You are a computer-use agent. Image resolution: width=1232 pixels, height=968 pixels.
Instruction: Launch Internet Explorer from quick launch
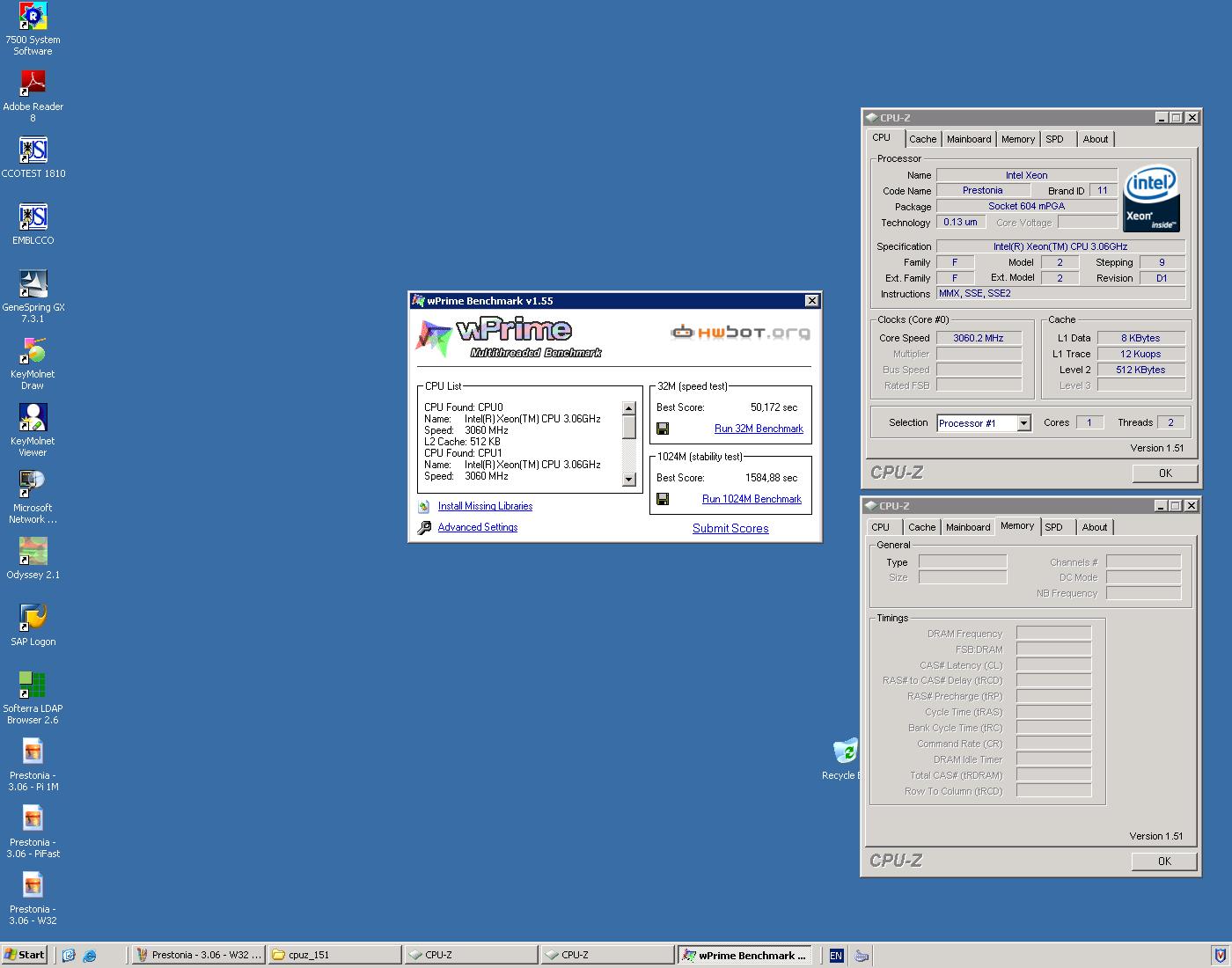90,955
